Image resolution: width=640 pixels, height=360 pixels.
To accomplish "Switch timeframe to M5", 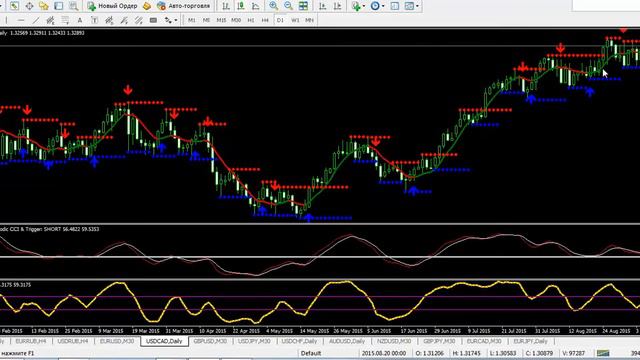I will point(206,20).
